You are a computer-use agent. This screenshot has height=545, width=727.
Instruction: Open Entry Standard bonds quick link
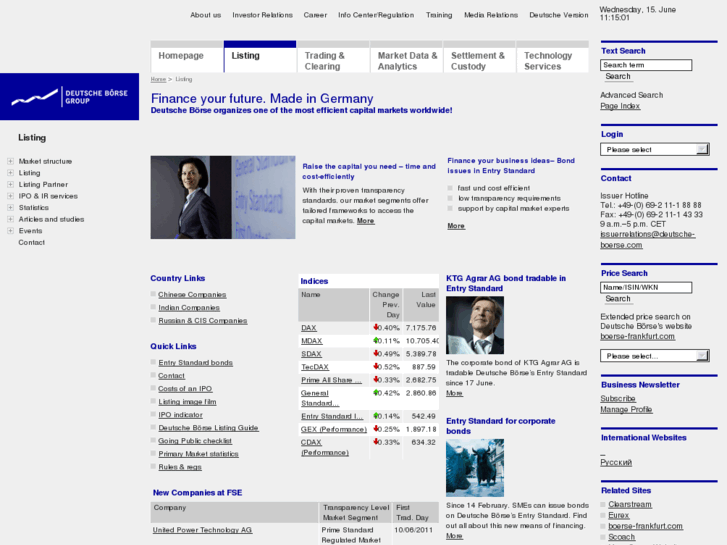tap(195, 363)
